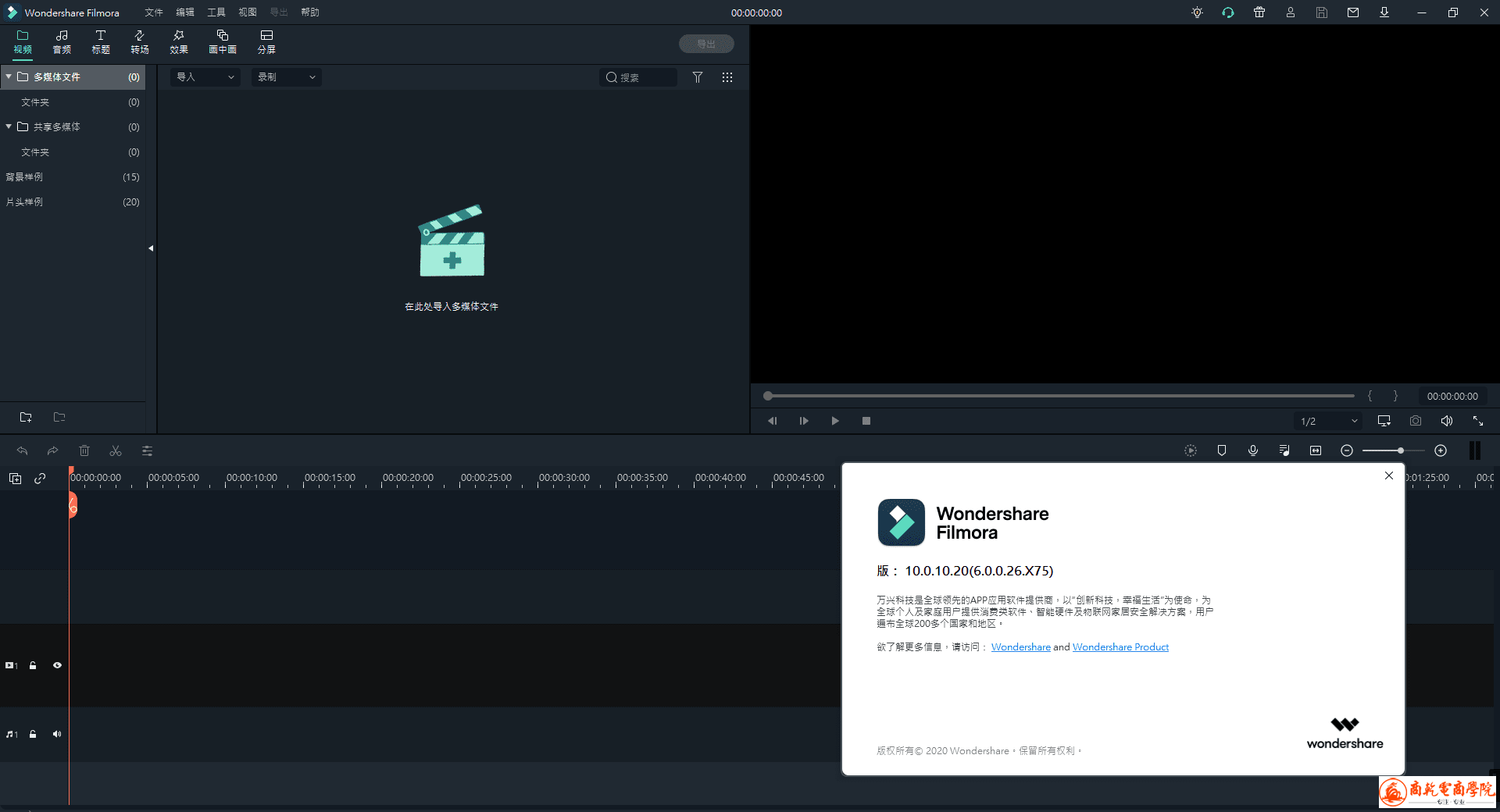
Task: Click the 导出 export button
Action: tap(706, 44)
